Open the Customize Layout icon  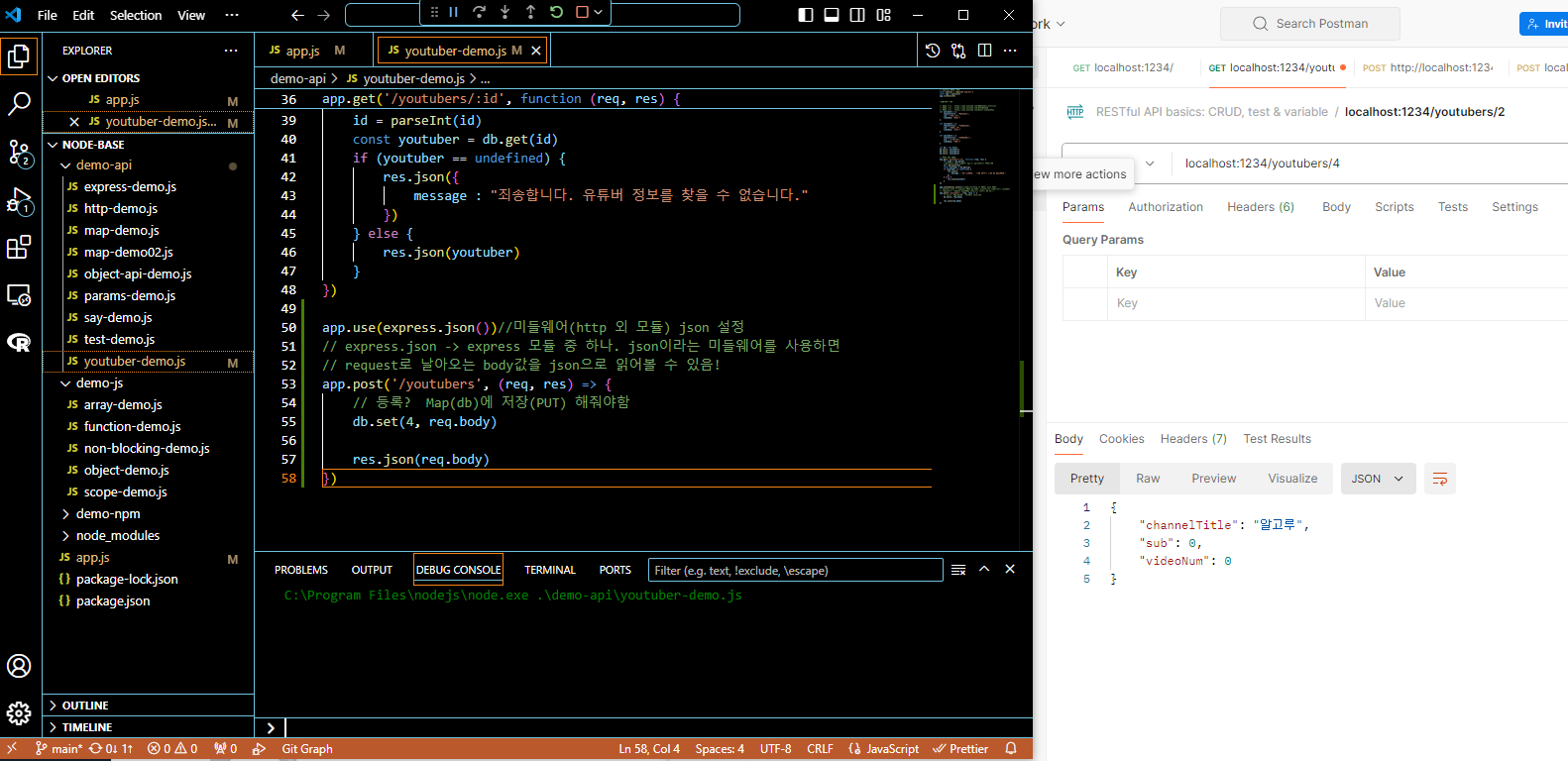[x=884, y=15]
